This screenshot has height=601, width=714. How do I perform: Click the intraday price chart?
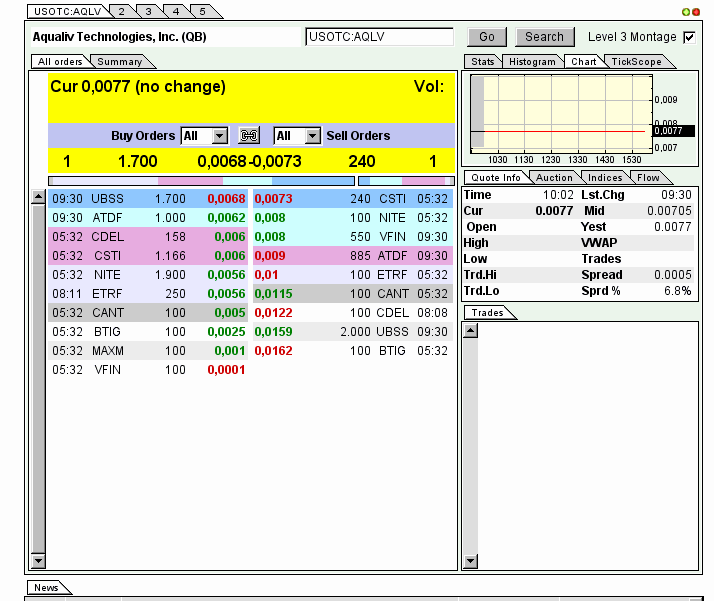click(562, 114)
